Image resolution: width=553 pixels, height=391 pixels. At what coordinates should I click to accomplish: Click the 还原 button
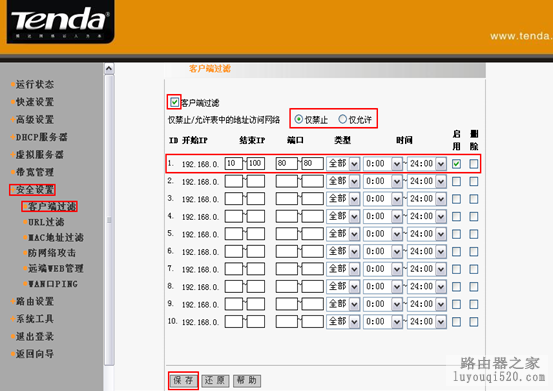[215, 380]
